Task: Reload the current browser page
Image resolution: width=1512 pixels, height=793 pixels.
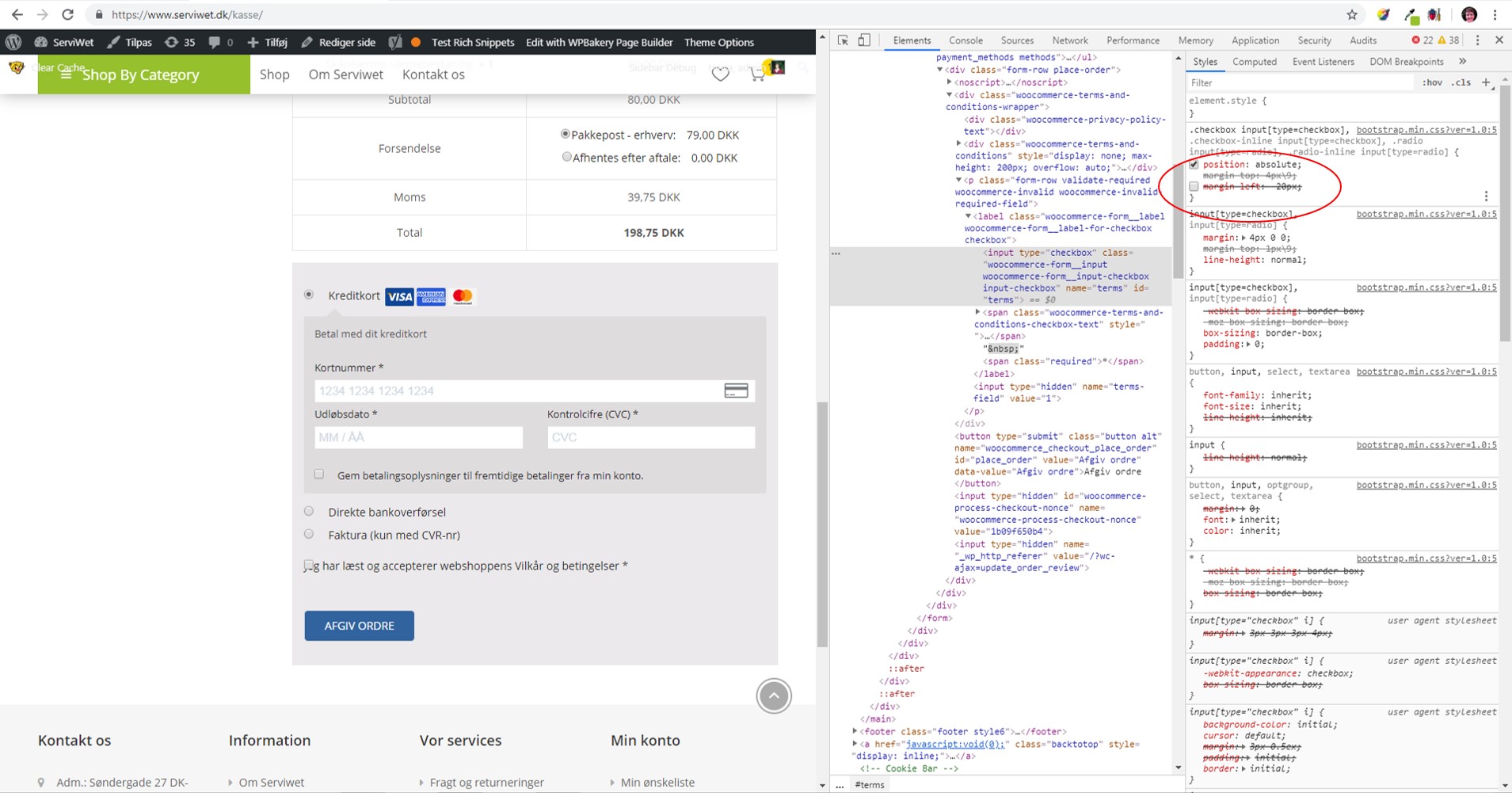Action: pyautogui.click(x=68, y=14)
